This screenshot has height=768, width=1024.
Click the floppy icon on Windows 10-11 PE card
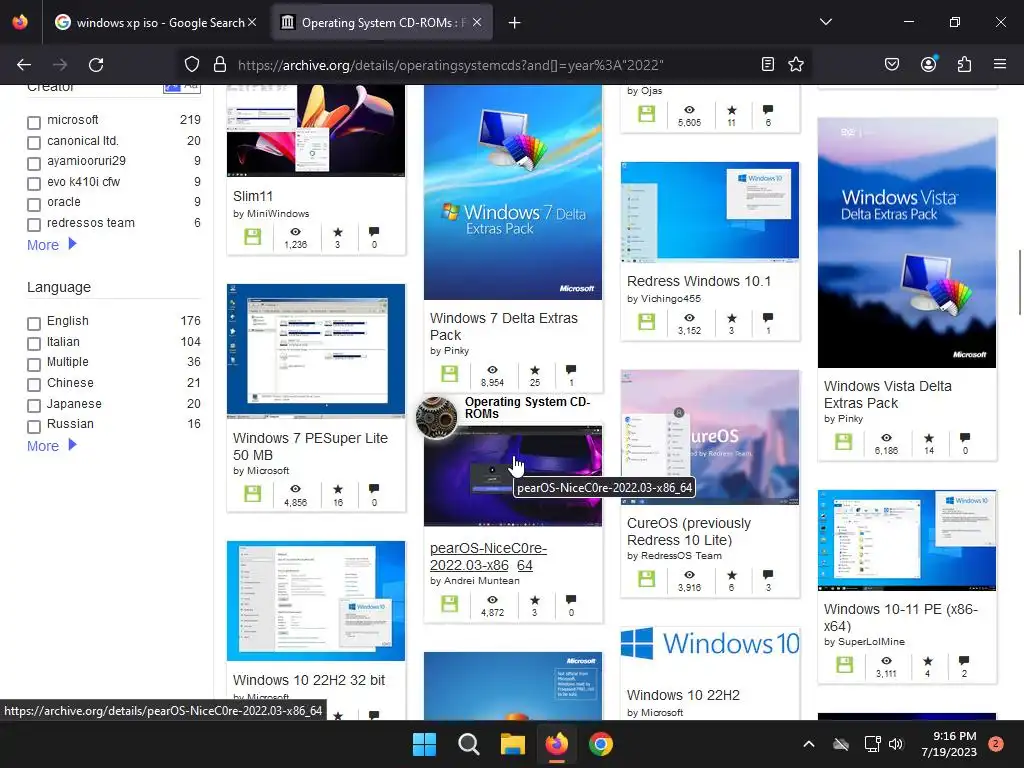(844, 665)
